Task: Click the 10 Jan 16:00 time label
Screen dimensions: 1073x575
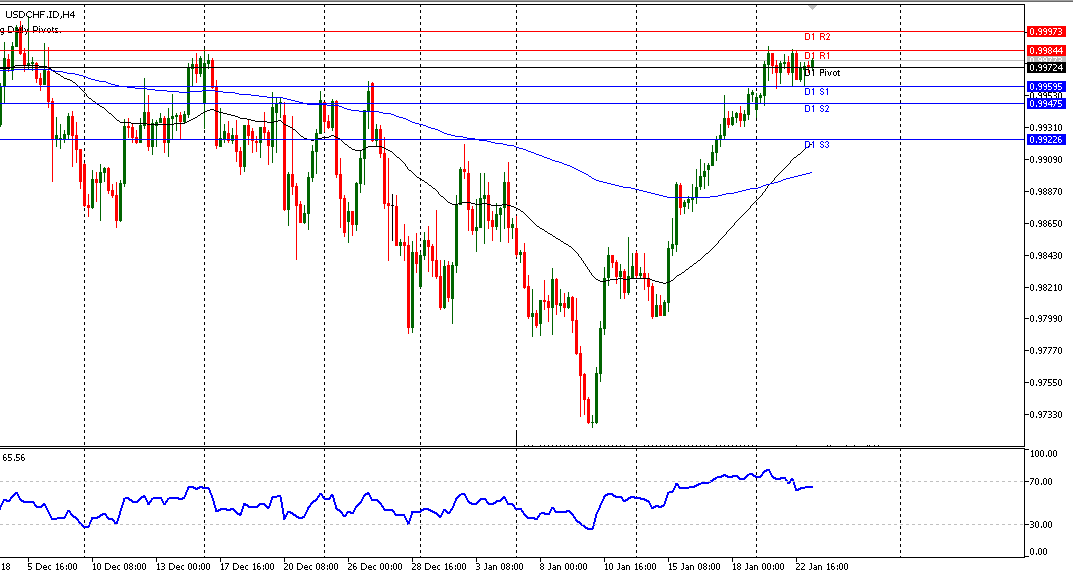Action: point(630,567)
